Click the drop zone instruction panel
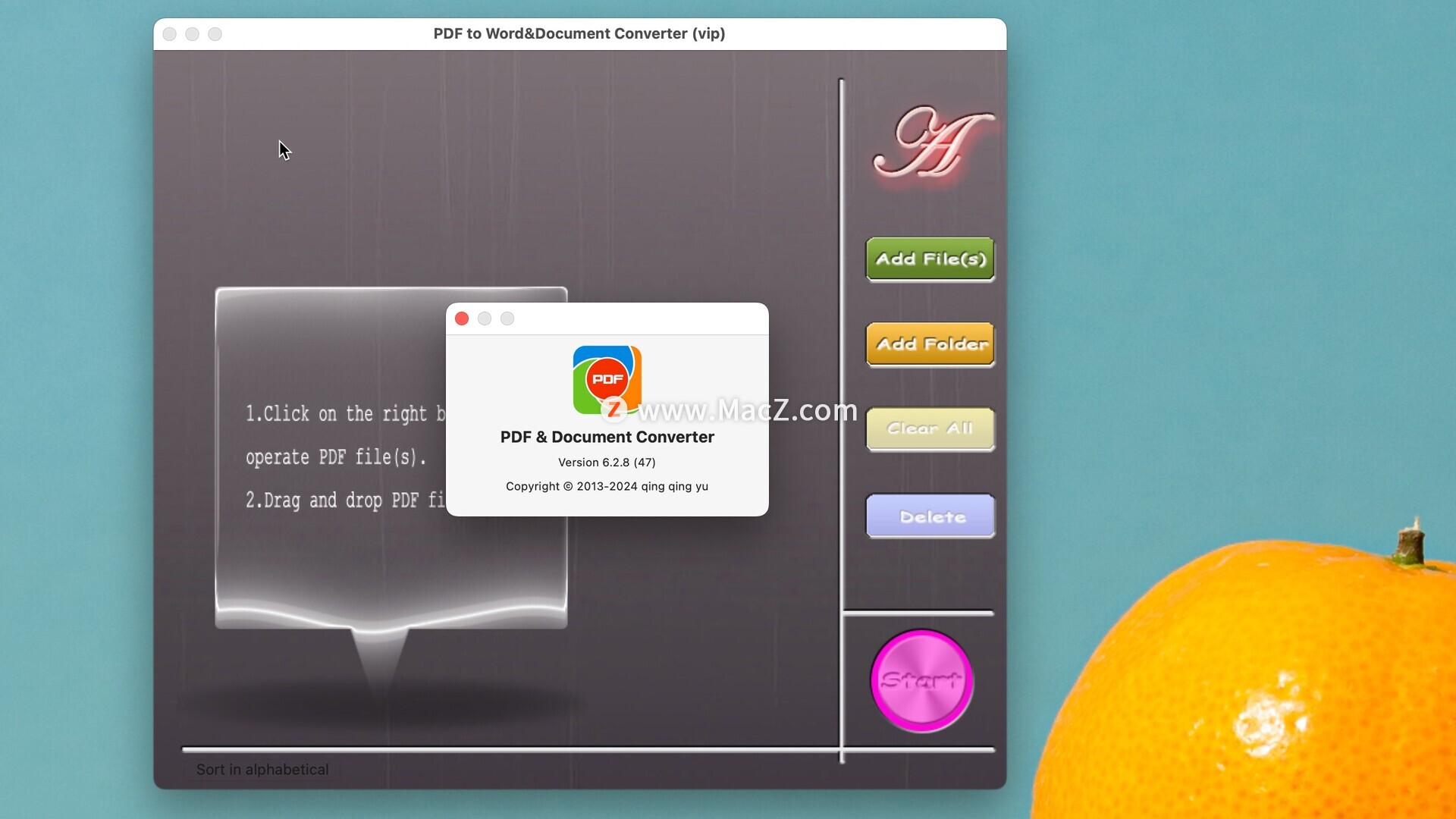This screenshot has width=1456, height=819. (x=391, y=458)
